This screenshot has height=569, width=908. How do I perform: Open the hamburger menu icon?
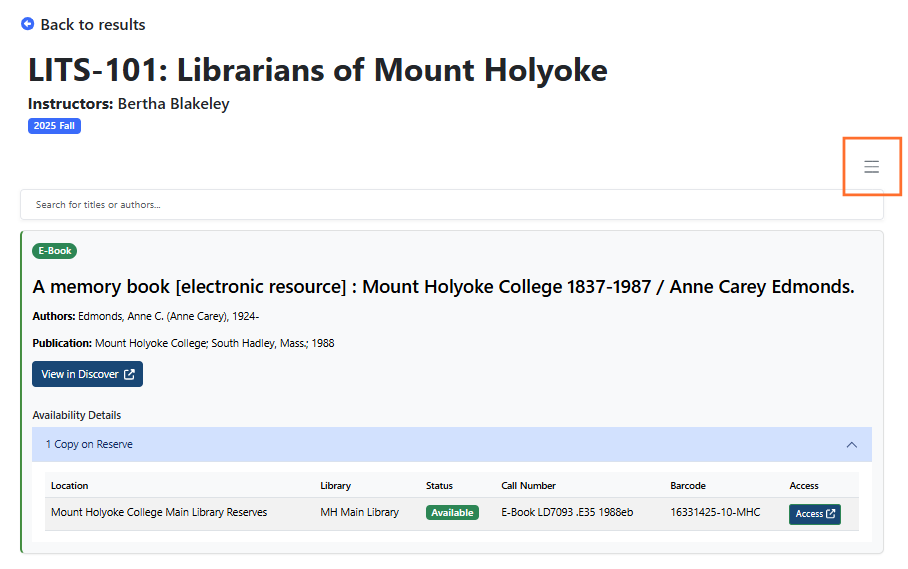(x=871, y=167)
